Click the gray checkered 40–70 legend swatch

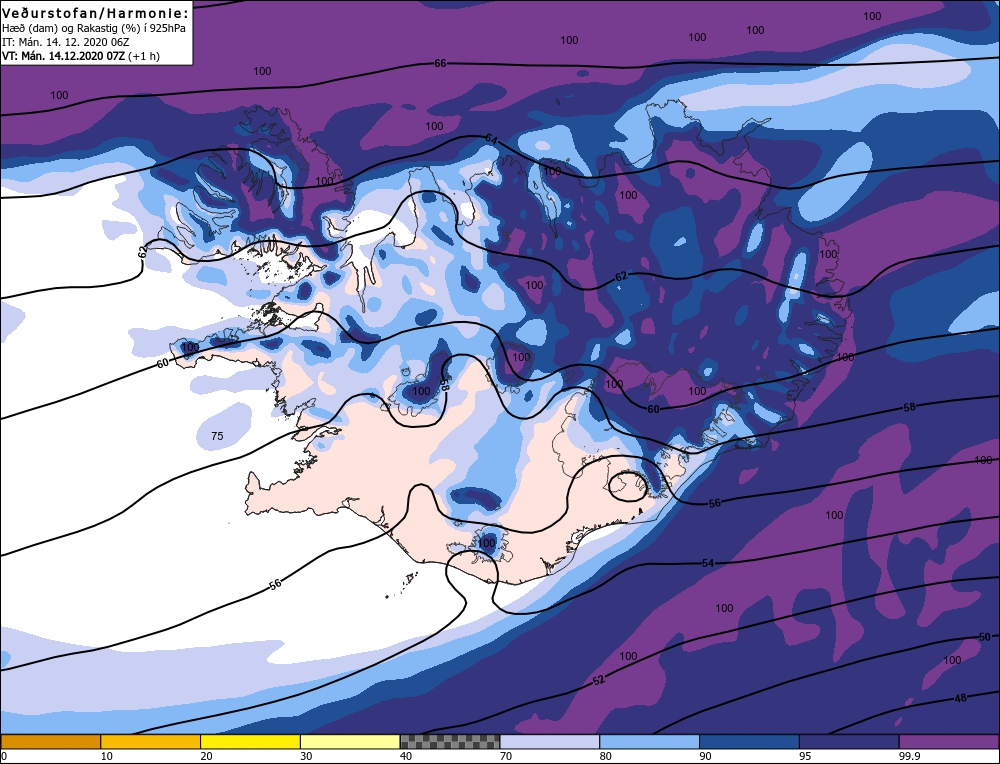tap(450, 741)
